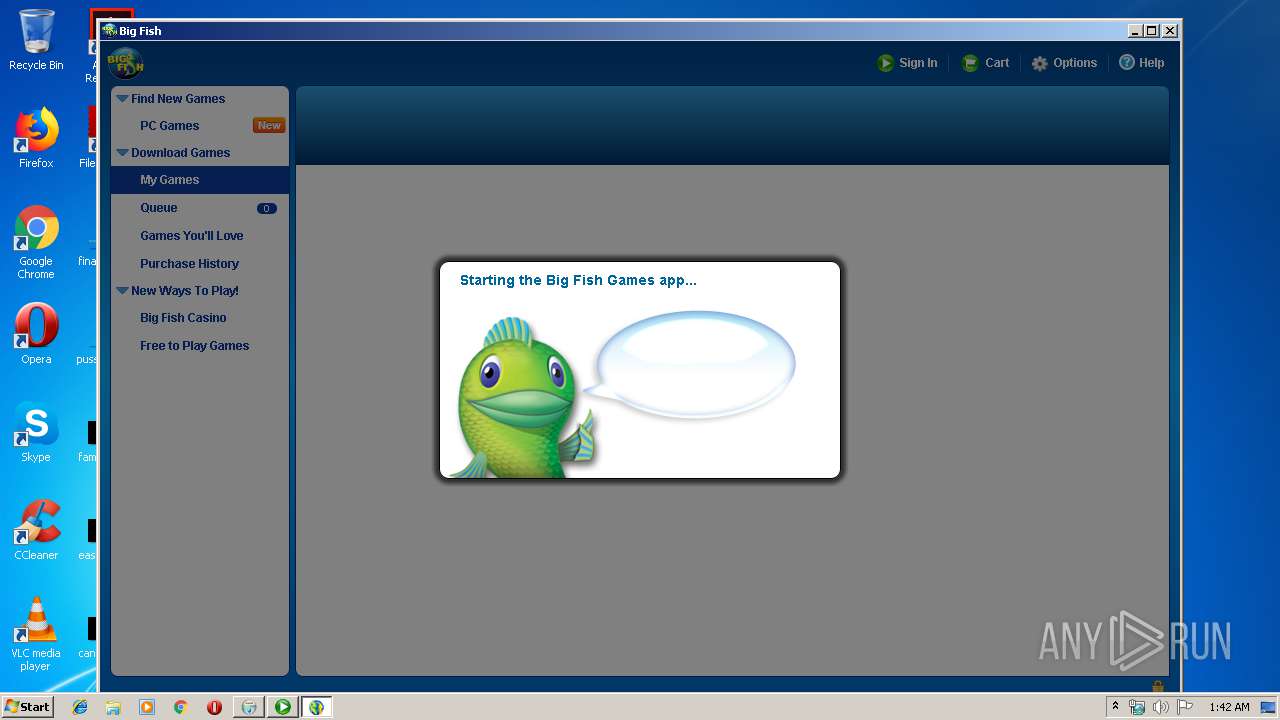Screen dimensions: 1280x720
Task: Click the network tray icon
Action: 1137,707
